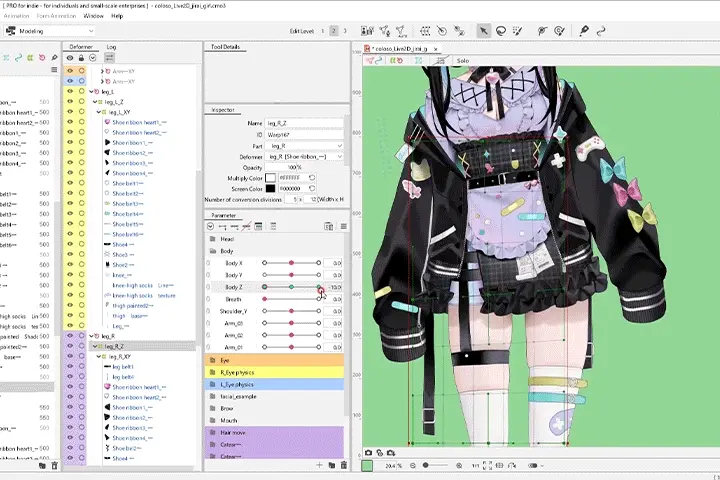720x480 pixels.
Task: Click the zoom in magnifier icon
Action: [x=459, y=465]
